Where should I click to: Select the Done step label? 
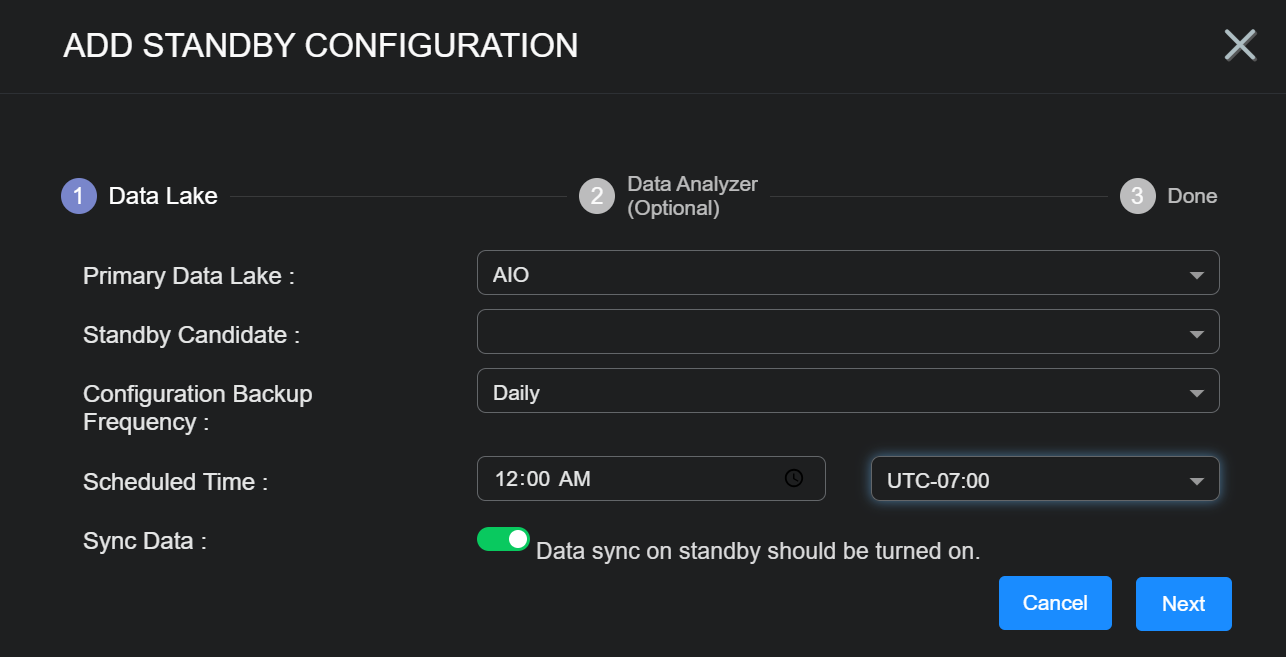(x=1192, y=196)
